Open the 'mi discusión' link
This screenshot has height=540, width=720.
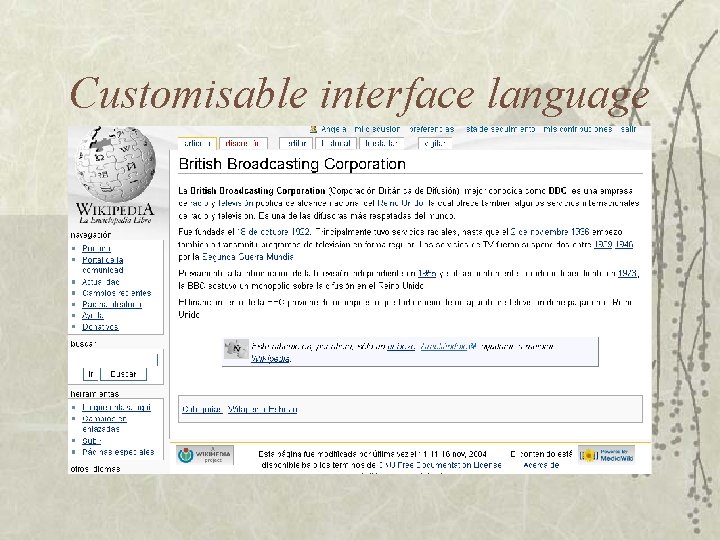(x=377, y=129)
